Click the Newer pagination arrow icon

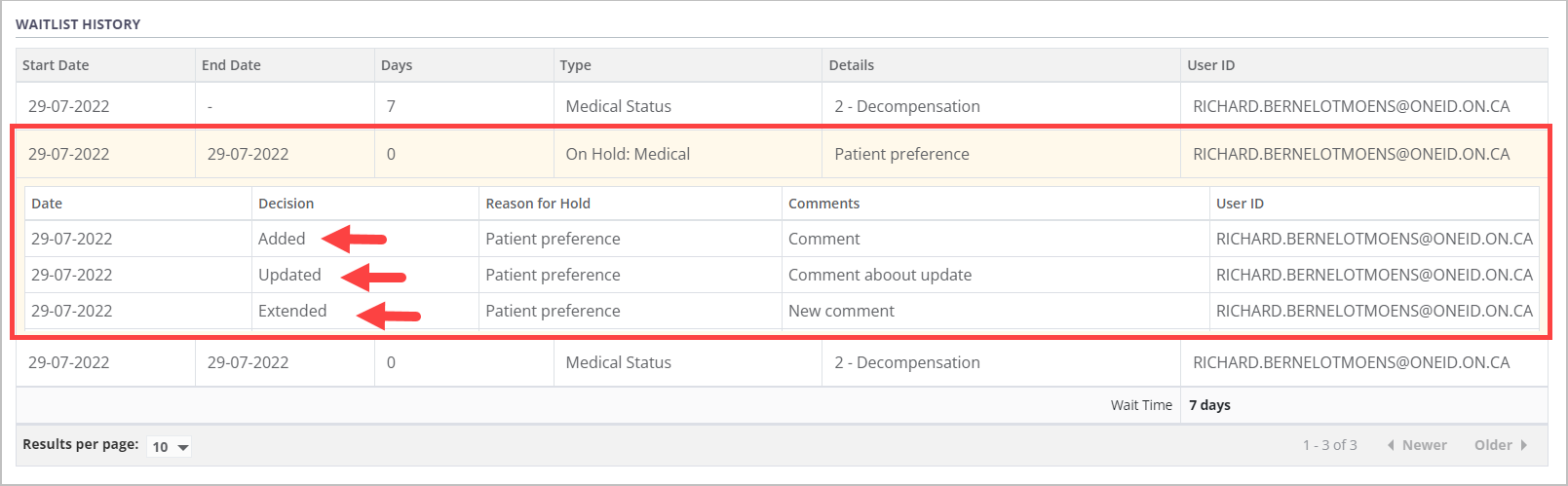[1391, 445]
